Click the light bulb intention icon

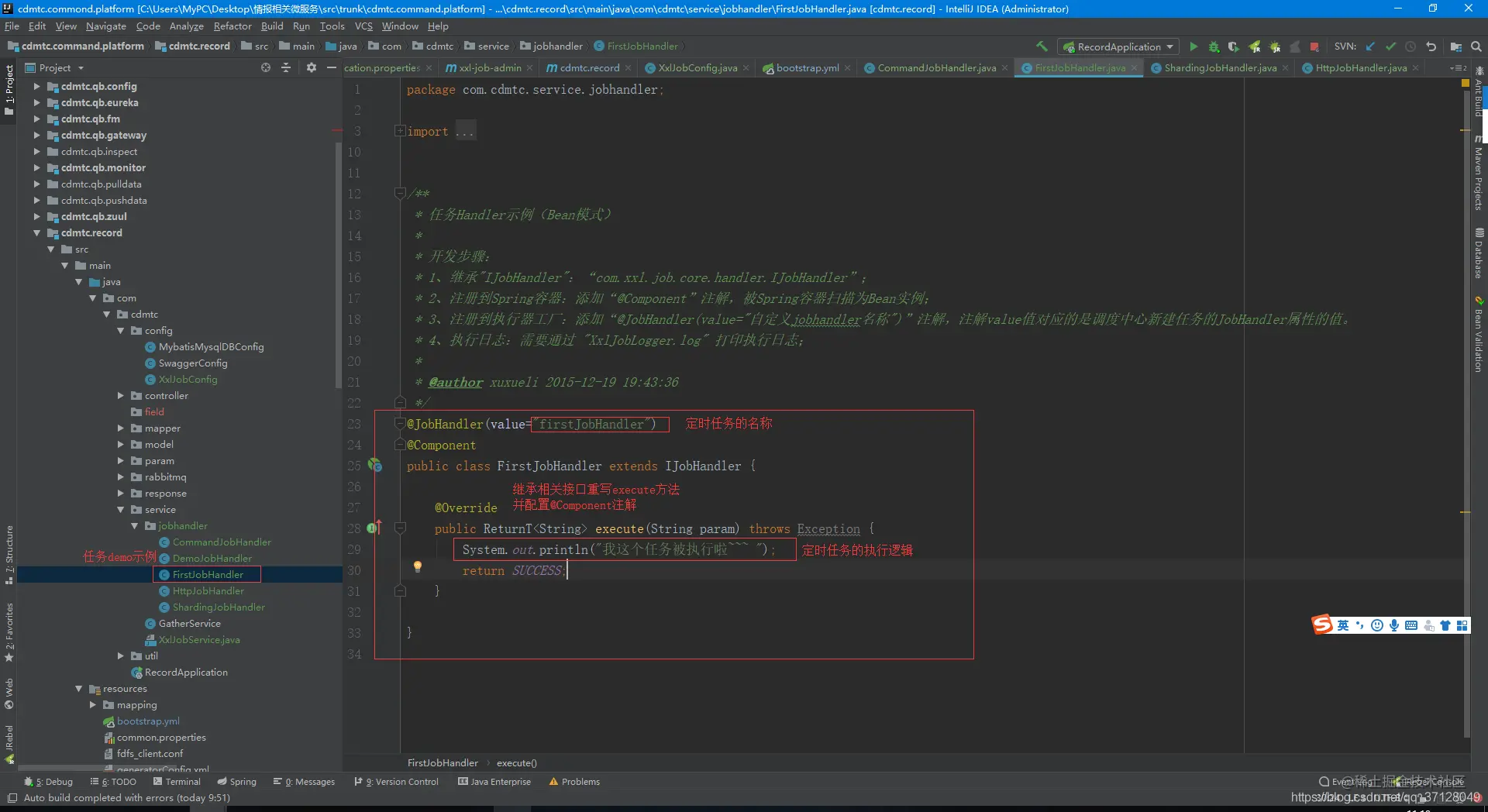[x=418, y=566]
